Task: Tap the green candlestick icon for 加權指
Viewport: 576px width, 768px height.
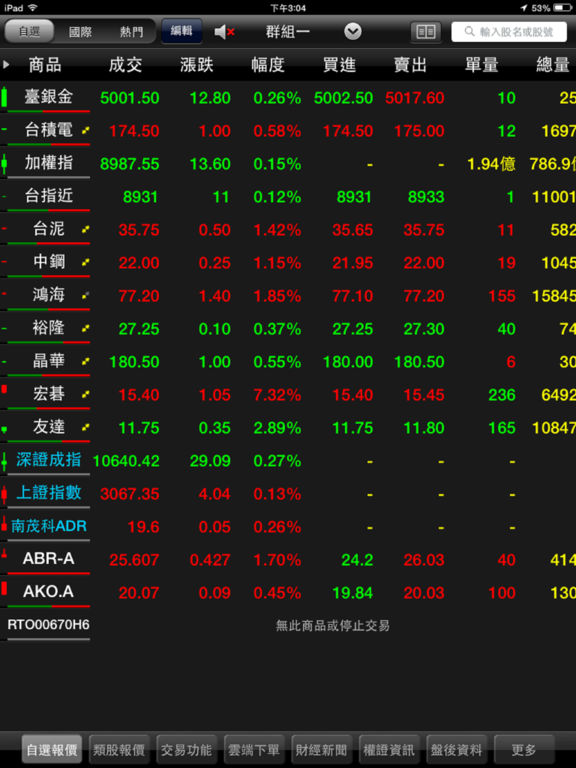Action: tap(4, 163)
